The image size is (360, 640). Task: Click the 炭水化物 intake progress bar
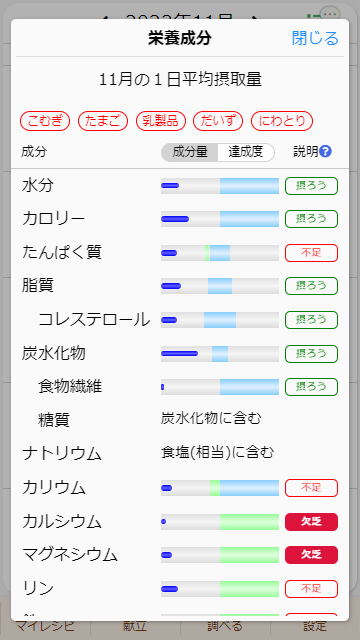click(x=220, y=354)
